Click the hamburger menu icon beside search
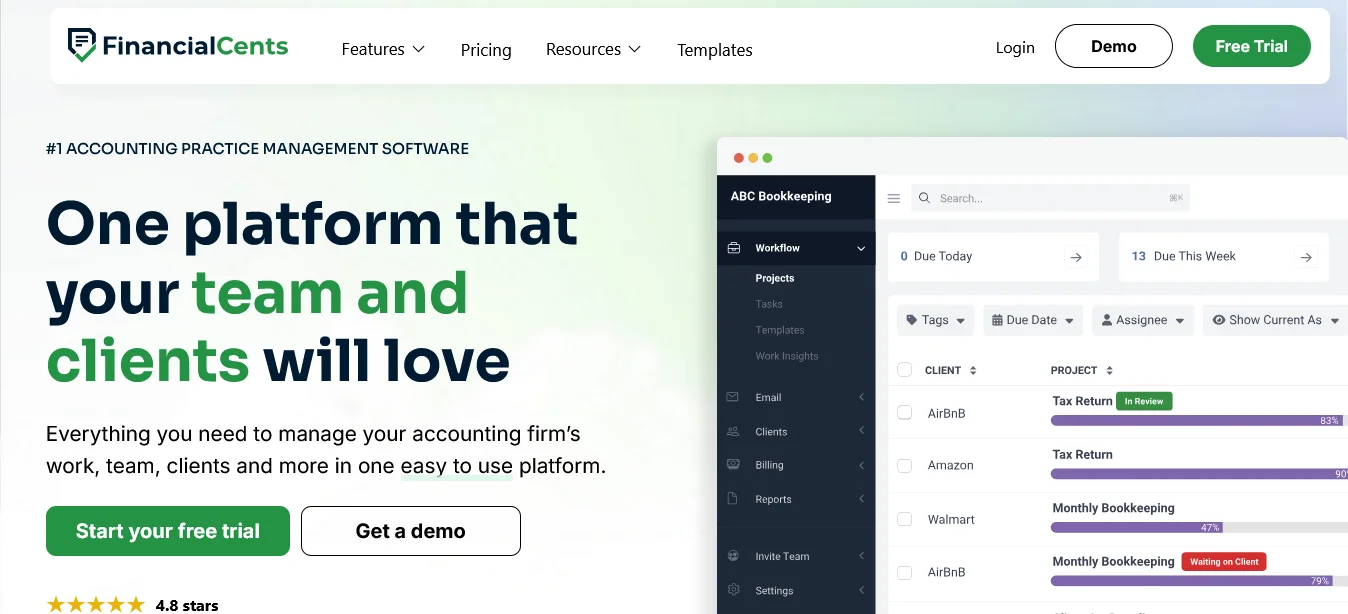The width and height of the screenshot is (1348, 614). pos(894,198)
